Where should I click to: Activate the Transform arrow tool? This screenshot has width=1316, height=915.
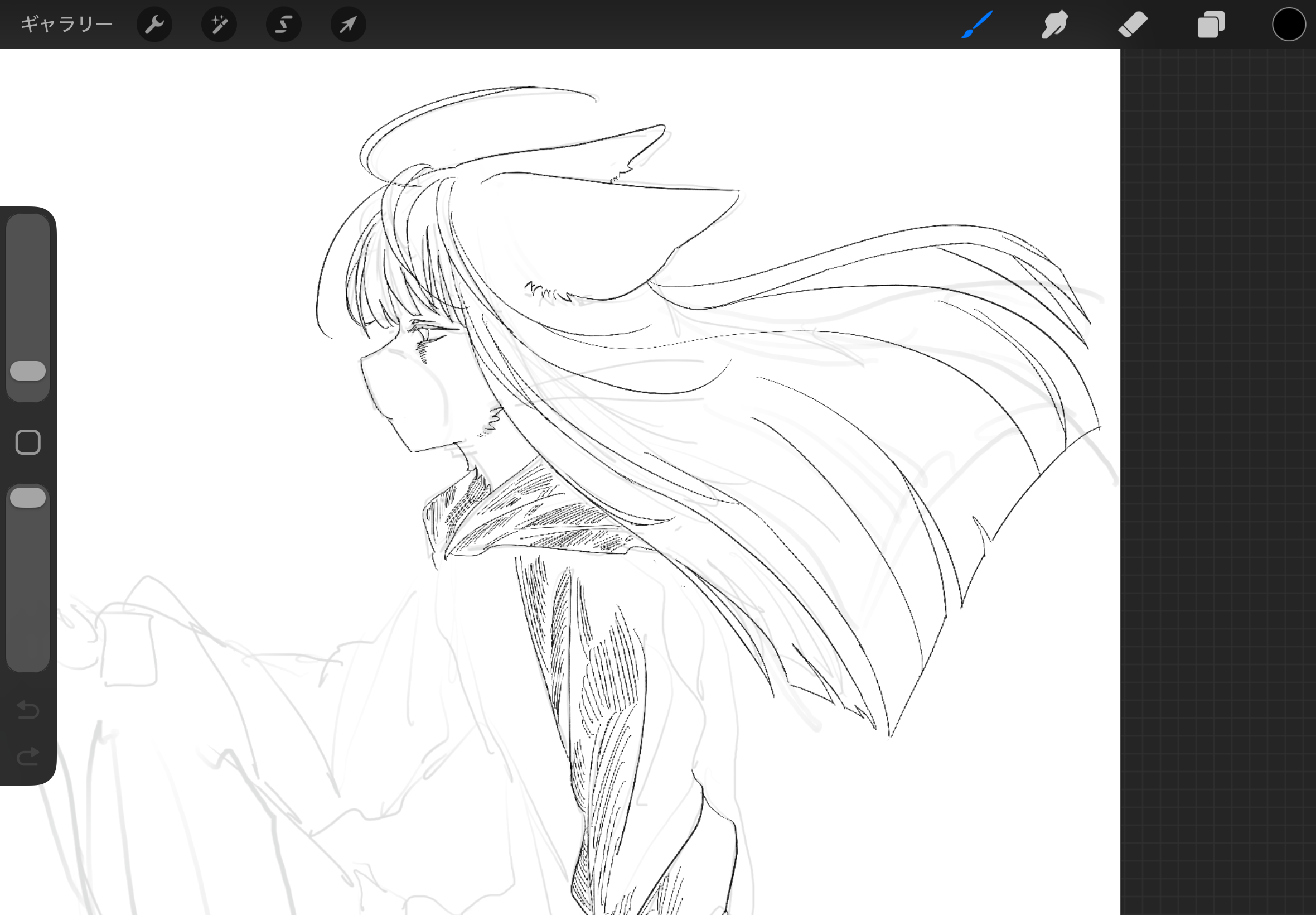coord(349,25)
